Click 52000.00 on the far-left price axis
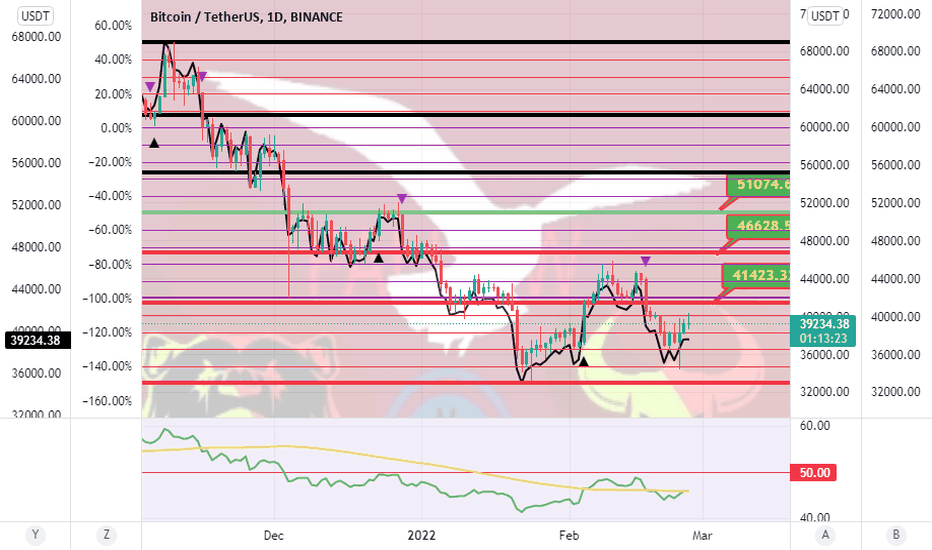This screenshot has width=932, height=550. [36, 205]
